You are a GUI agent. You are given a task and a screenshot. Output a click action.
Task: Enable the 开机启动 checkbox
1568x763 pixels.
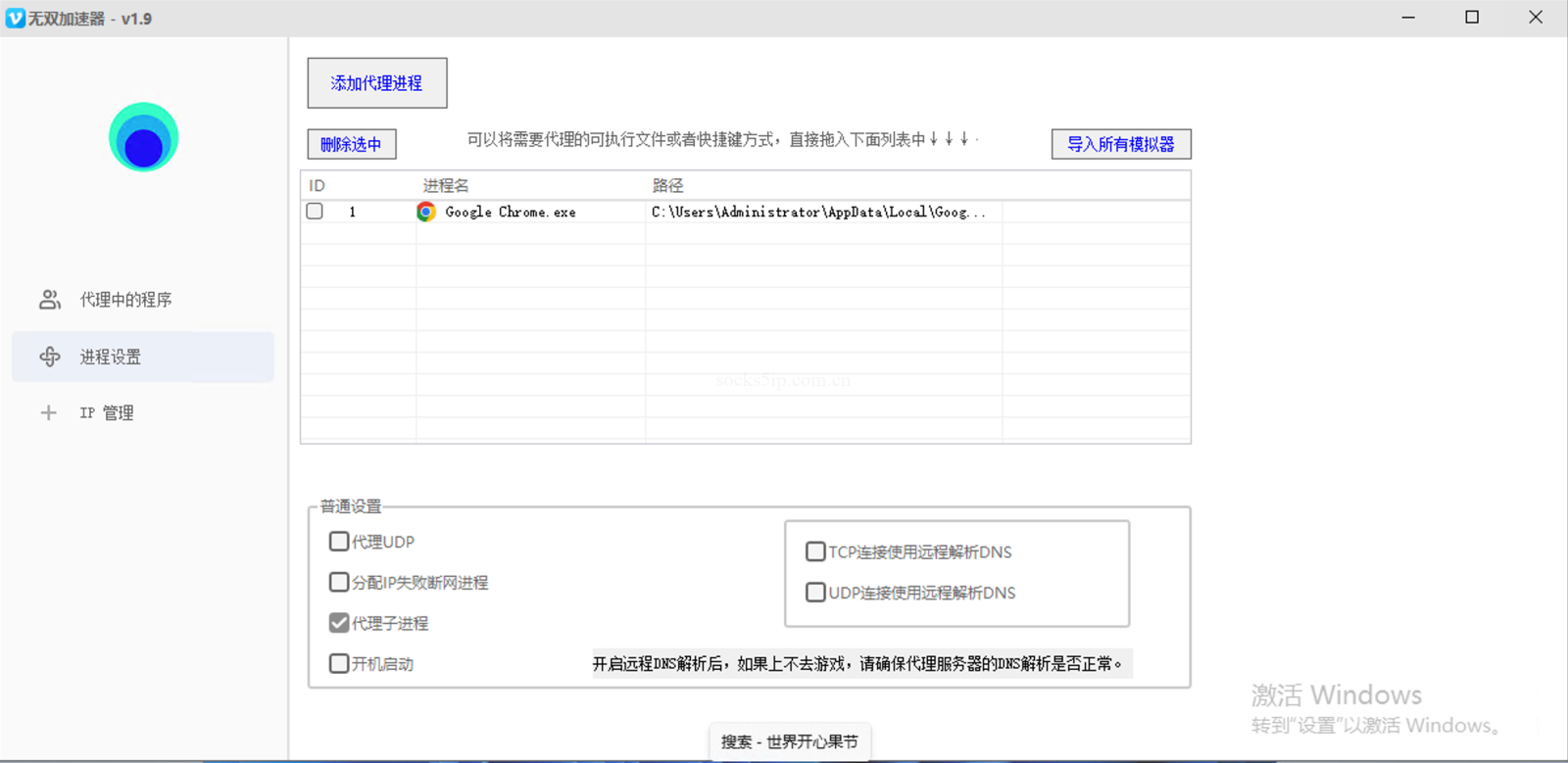(x=339, y=664)
